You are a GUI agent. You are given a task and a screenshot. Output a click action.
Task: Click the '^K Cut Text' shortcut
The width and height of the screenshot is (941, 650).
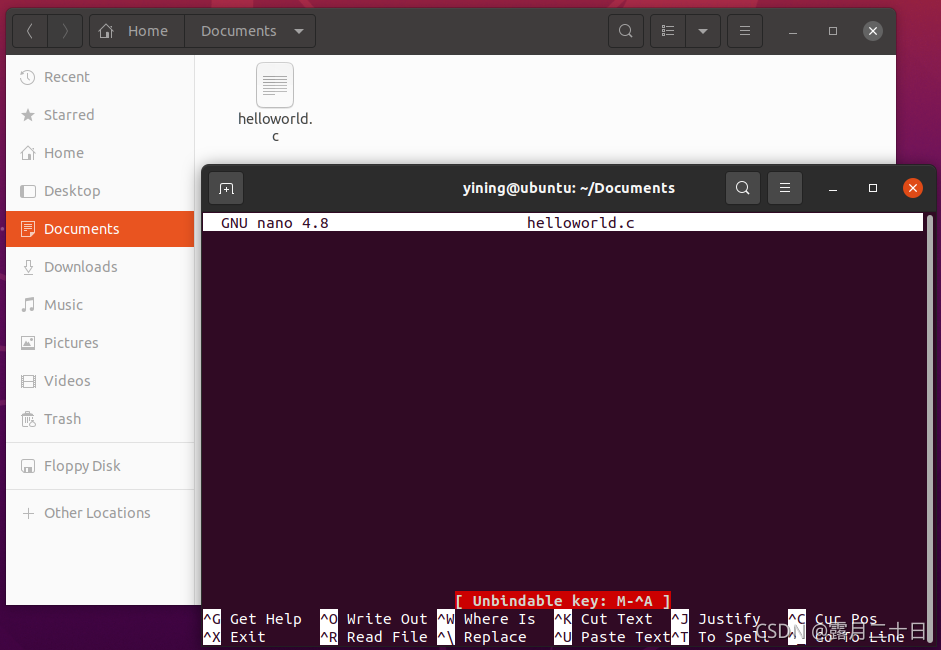[603, 619]
